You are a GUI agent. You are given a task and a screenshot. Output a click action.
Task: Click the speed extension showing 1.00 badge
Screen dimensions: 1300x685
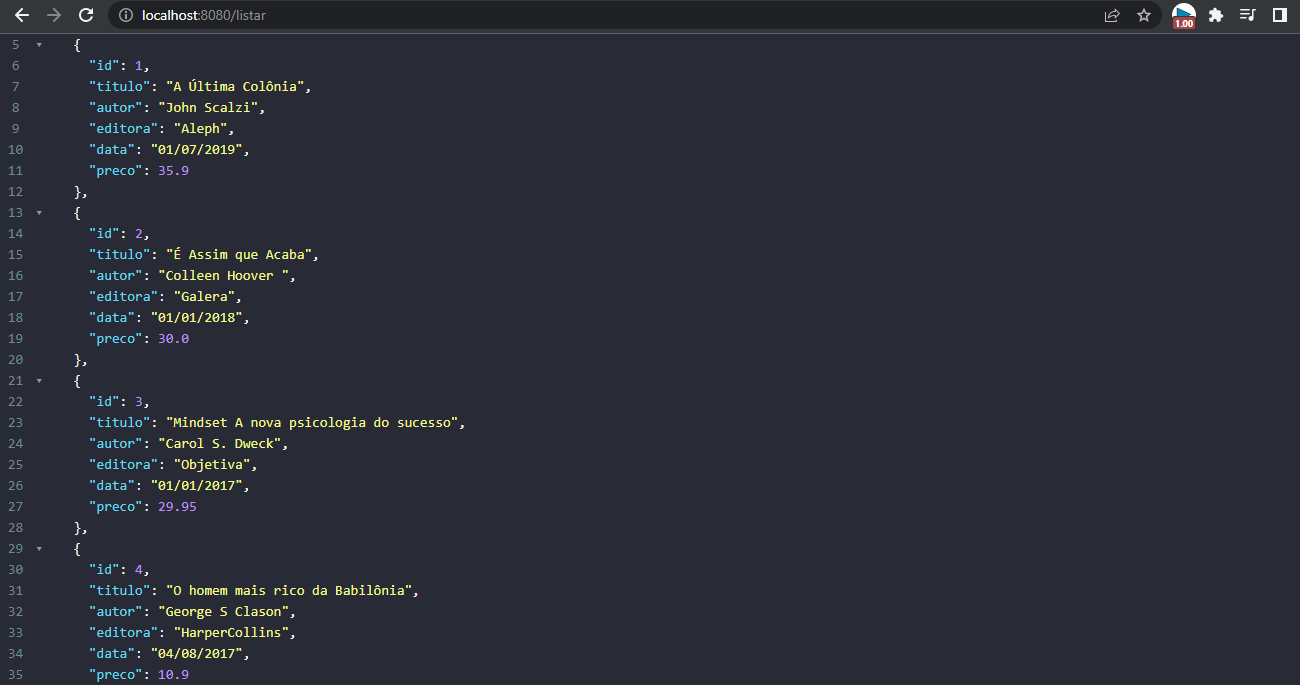(x=1183, y=16)
